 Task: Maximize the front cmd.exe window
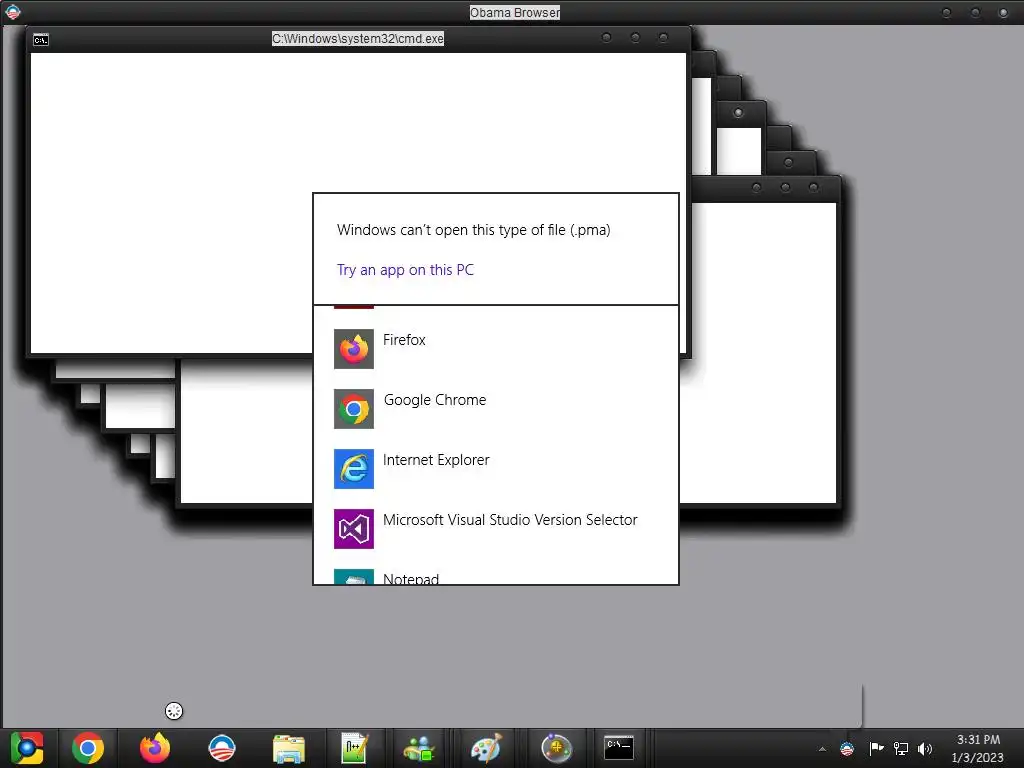[635, 38]
